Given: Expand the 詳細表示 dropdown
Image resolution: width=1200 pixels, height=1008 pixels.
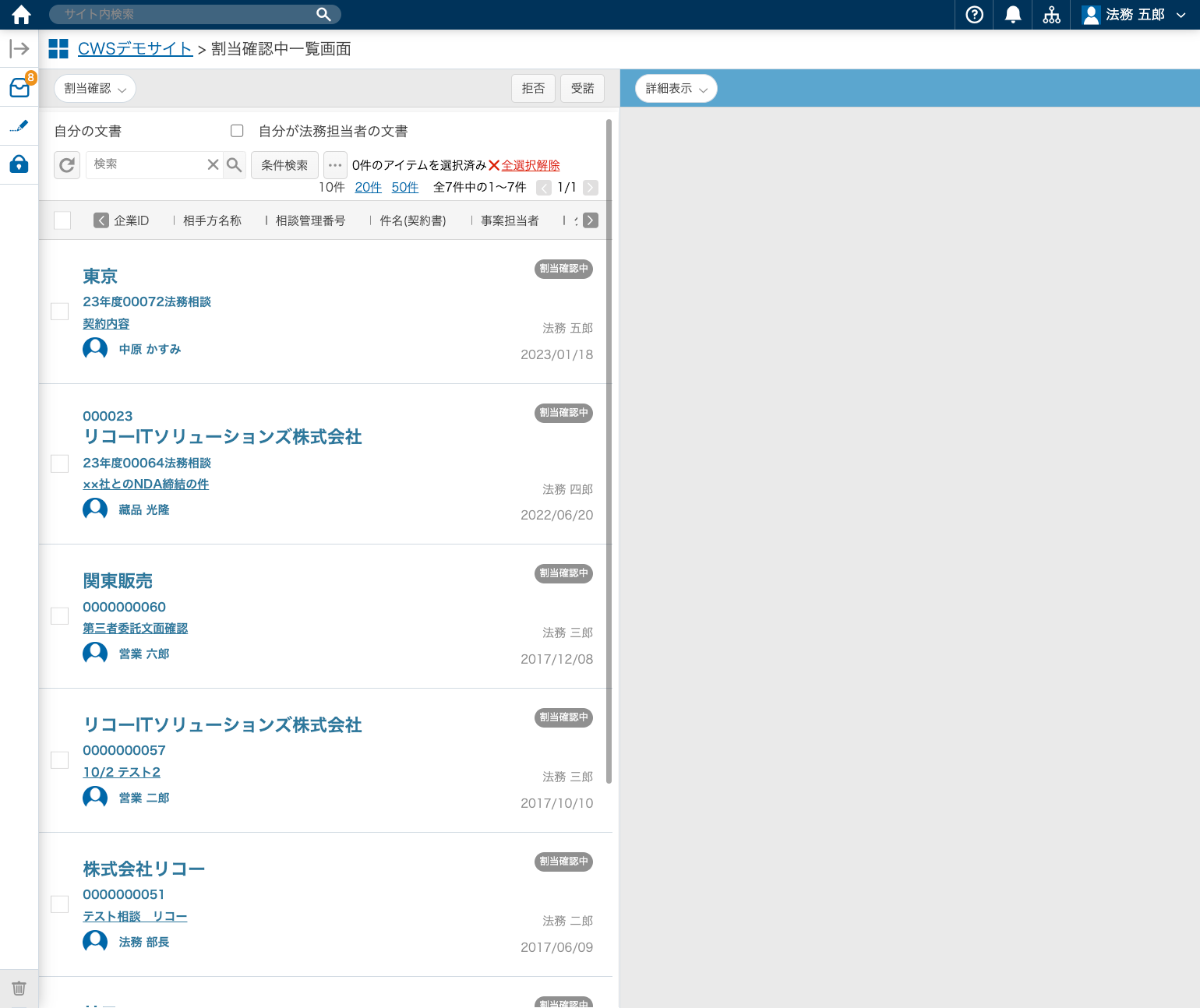Looking at the screenshot, I should tap(676, 89).
